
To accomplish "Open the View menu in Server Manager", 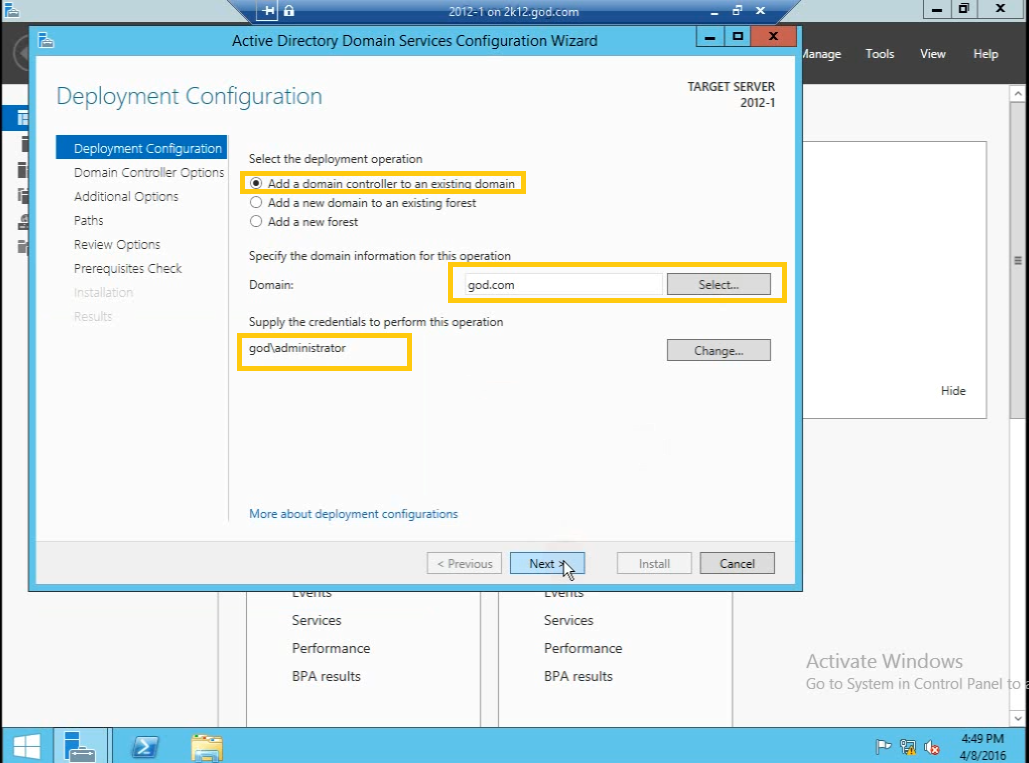I will tap(933, 54).
